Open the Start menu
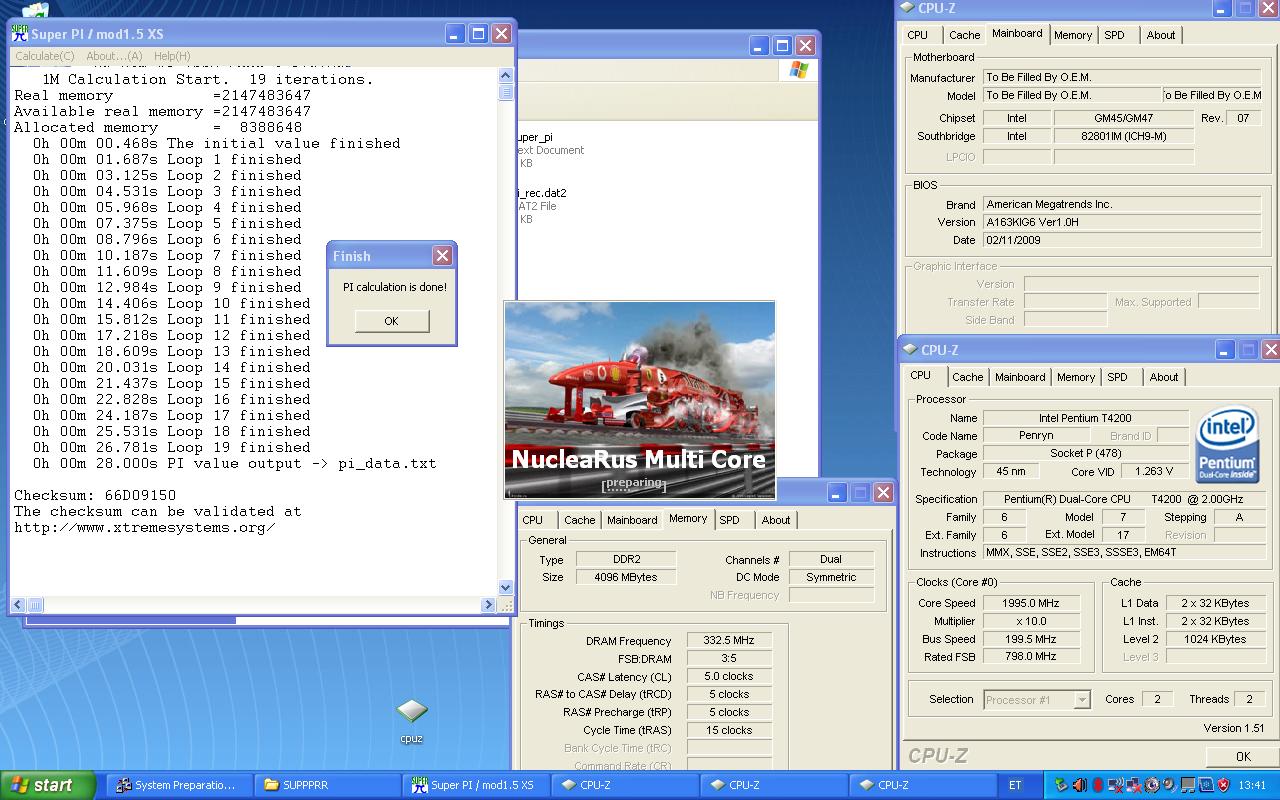1280x800 pixels. coord(48,785)
